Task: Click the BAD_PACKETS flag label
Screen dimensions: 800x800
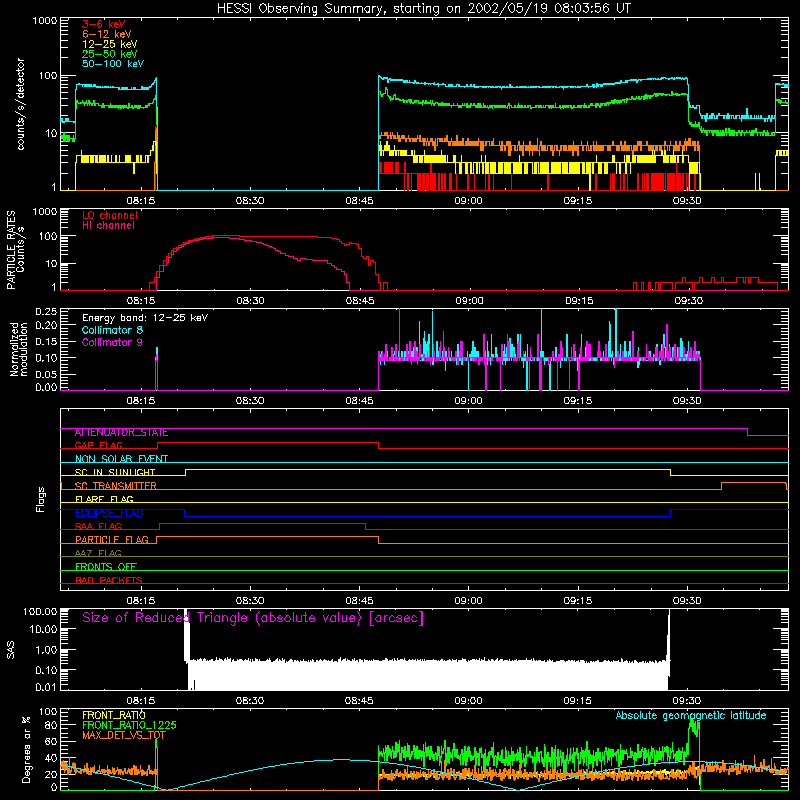Action: (x=109, y=581)
